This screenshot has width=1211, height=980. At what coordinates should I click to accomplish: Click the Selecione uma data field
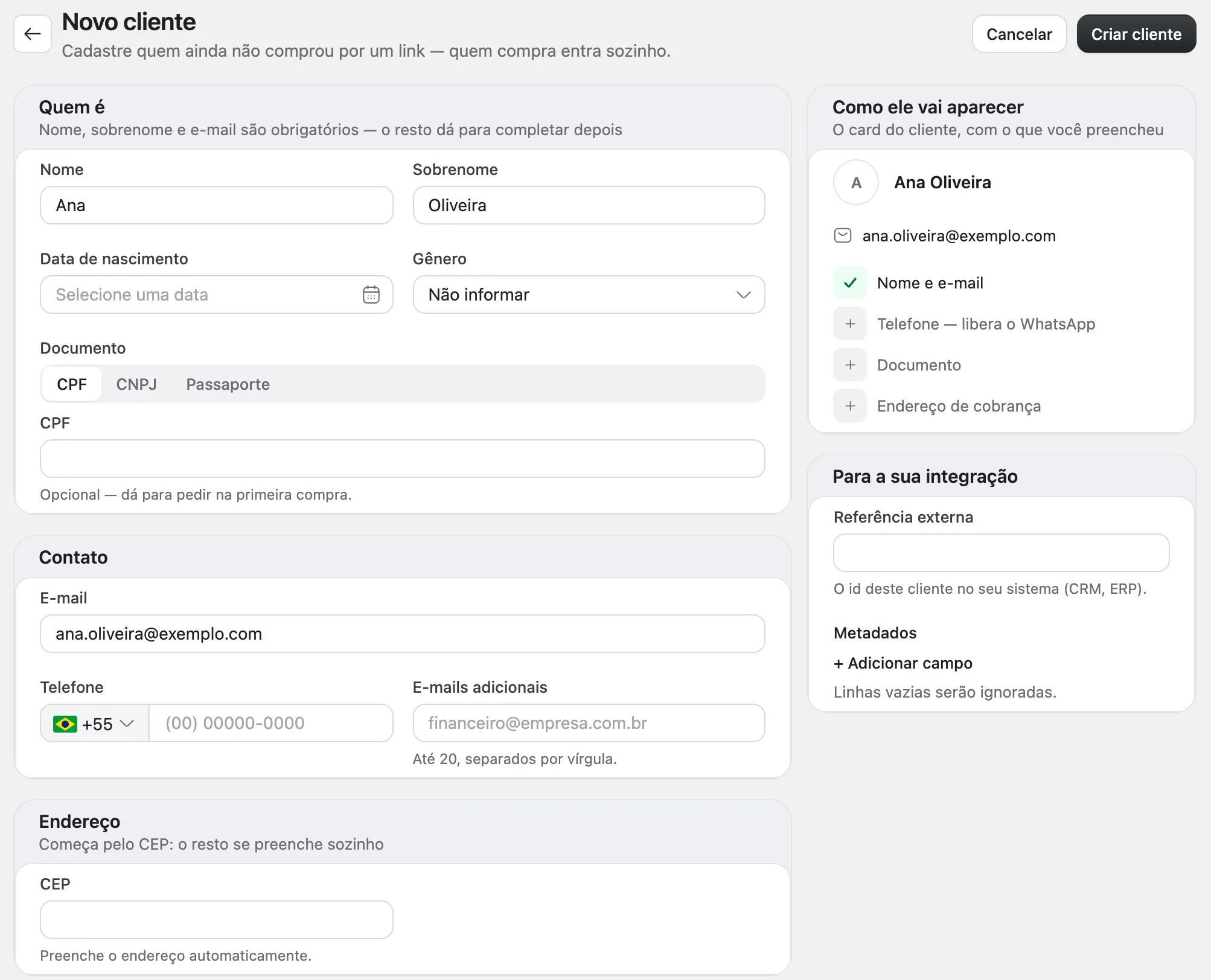216,294
